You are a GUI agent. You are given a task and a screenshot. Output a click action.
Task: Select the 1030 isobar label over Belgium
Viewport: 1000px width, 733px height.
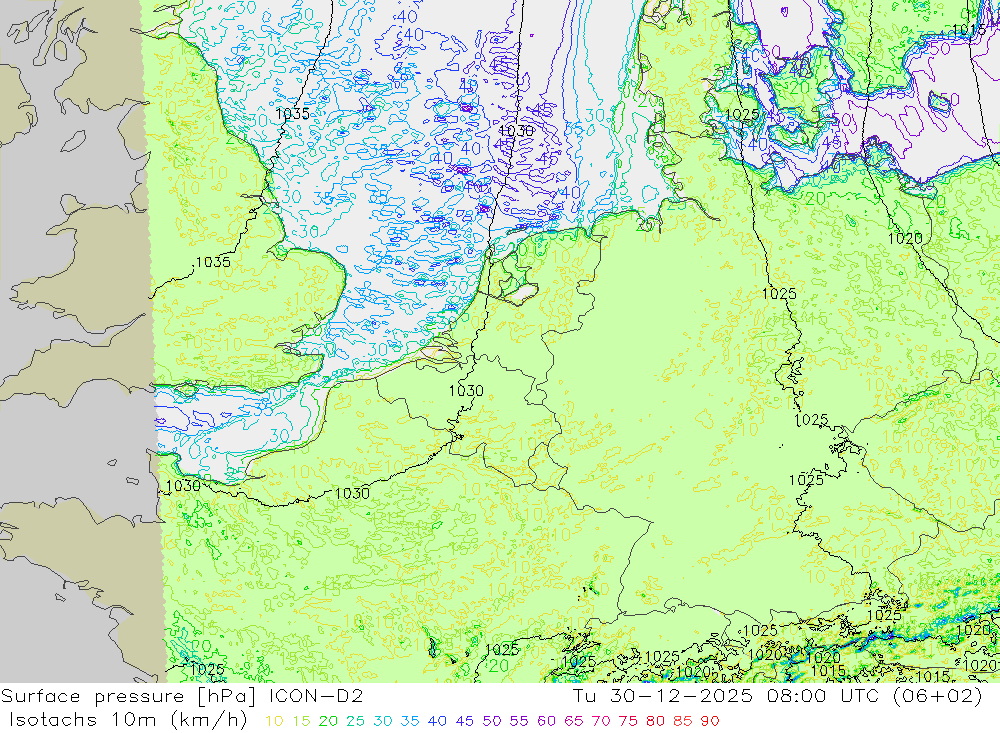coord(466,390)
